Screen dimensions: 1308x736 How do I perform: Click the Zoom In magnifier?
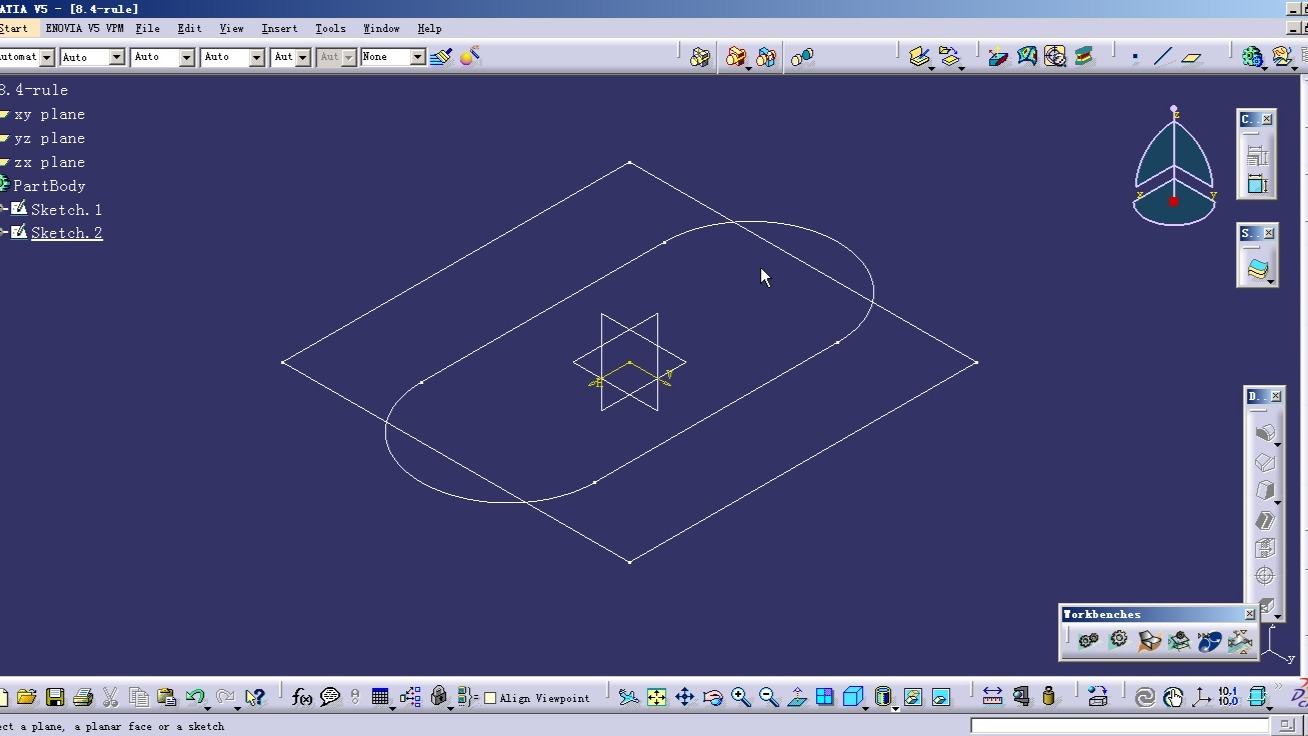(x=741, y=697)
